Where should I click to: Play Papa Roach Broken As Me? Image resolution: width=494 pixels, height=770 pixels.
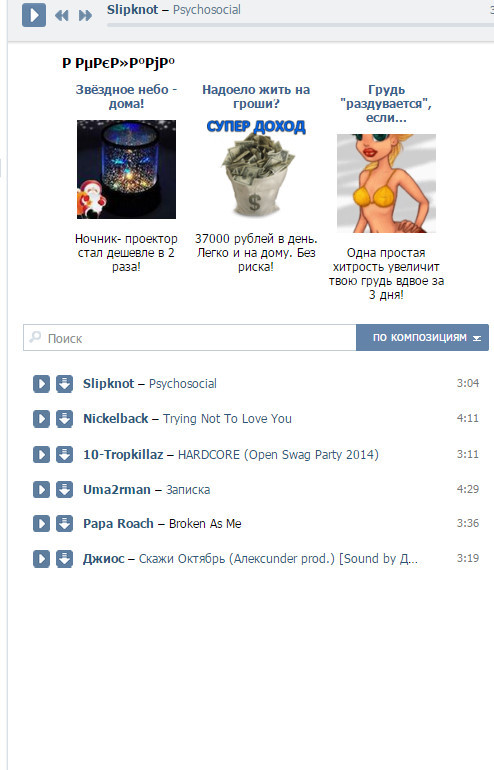(41, 523)
